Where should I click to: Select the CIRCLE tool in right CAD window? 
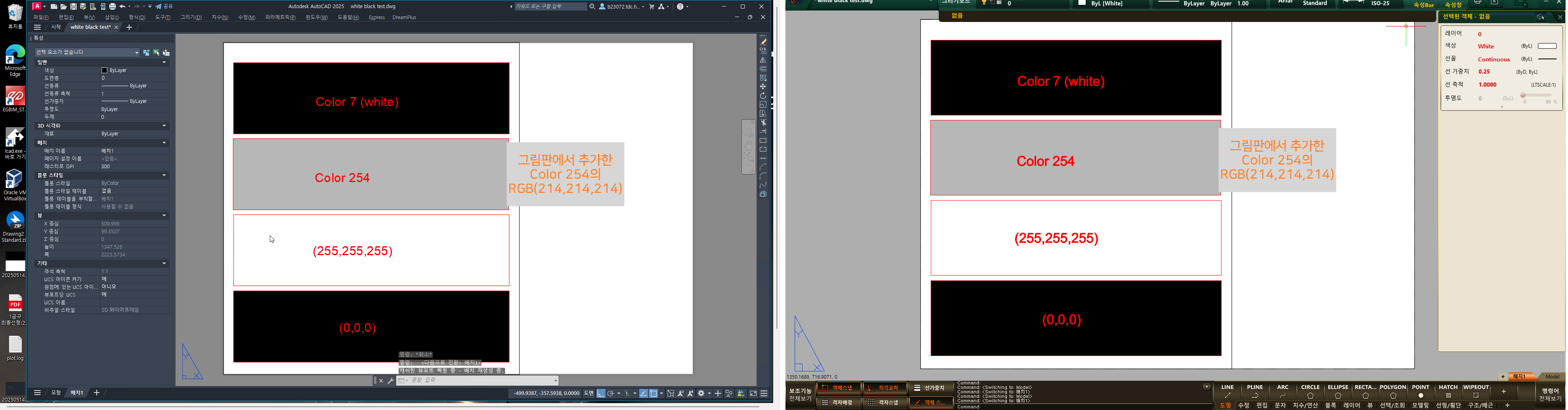pos(1310,391)
